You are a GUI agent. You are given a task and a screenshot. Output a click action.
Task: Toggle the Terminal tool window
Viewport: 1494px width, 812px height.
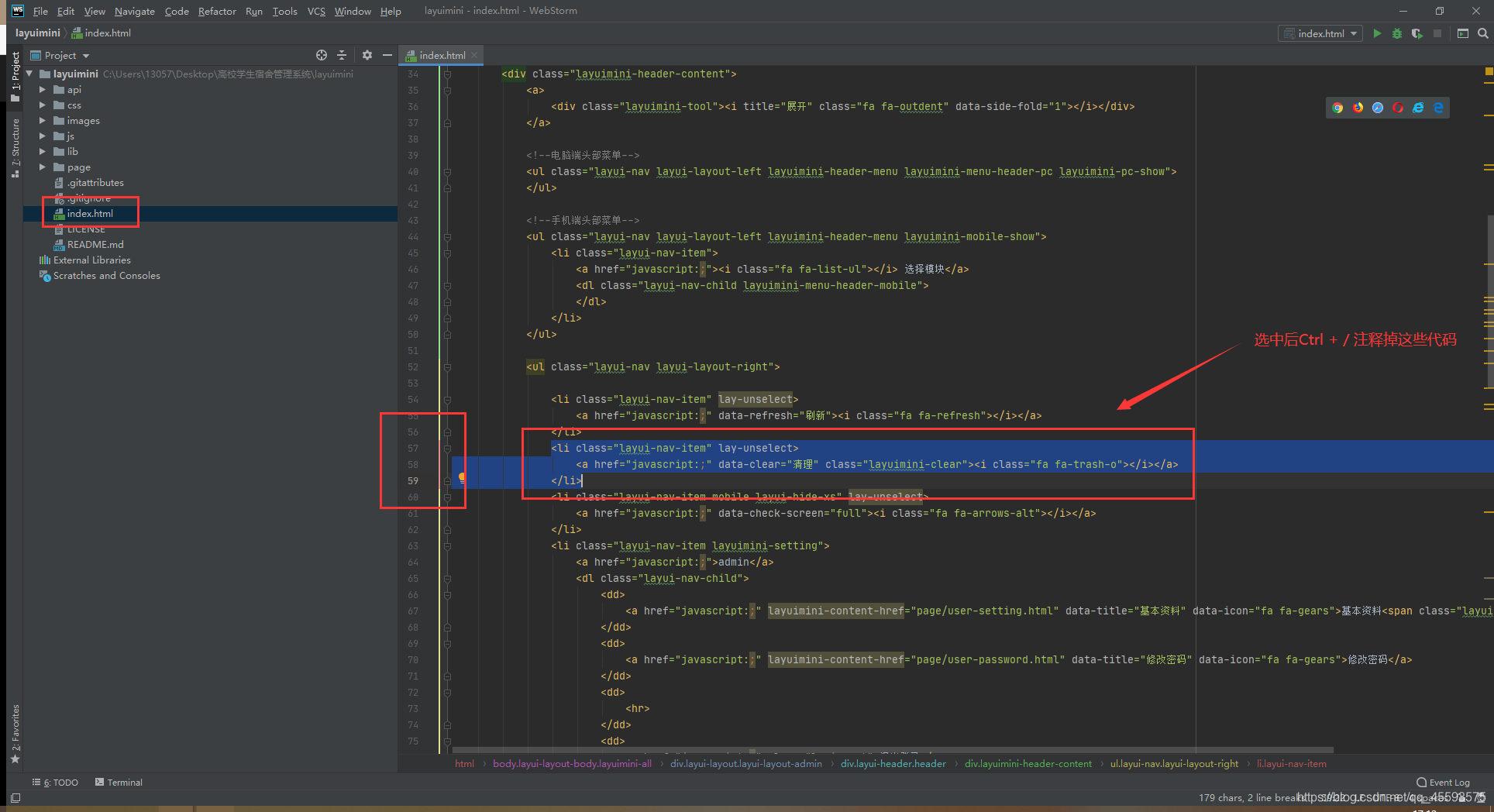tap(119, 783)
